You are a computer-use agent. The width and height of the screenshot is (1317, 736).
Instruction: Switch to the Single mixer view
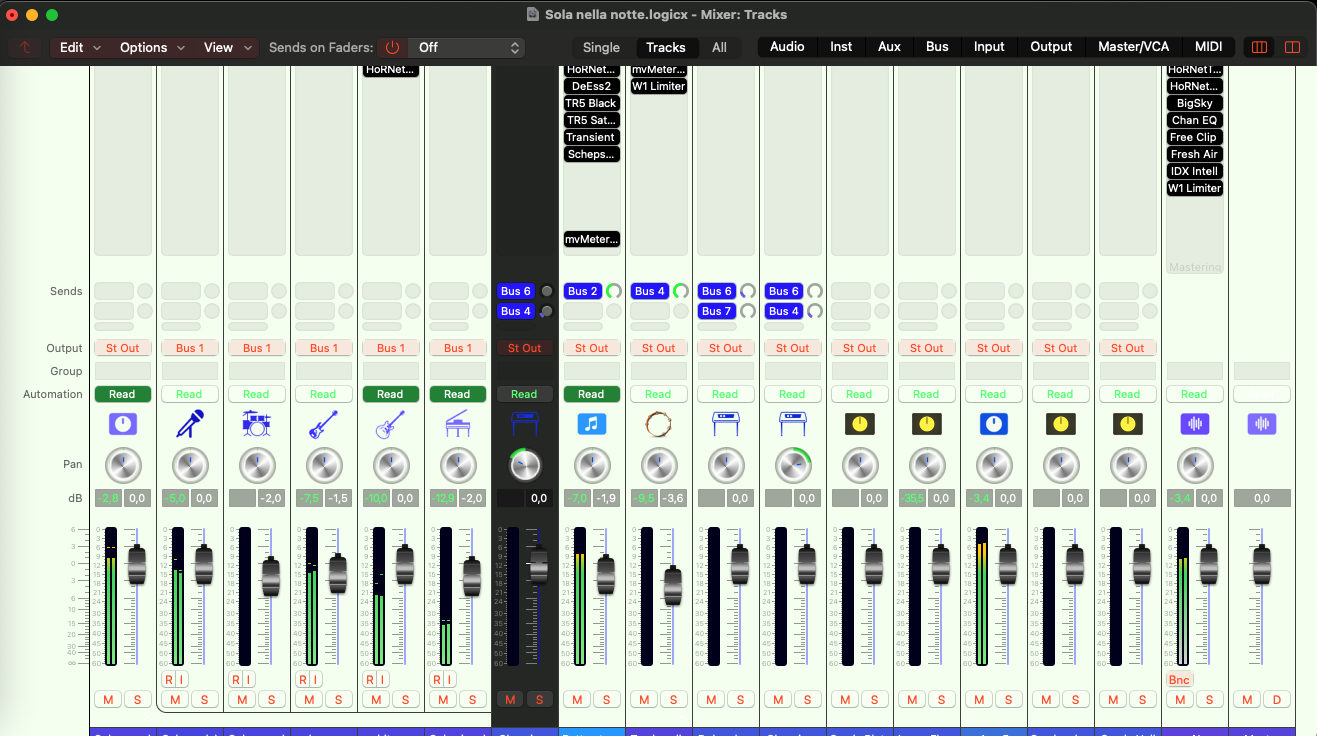click(601, 47)
